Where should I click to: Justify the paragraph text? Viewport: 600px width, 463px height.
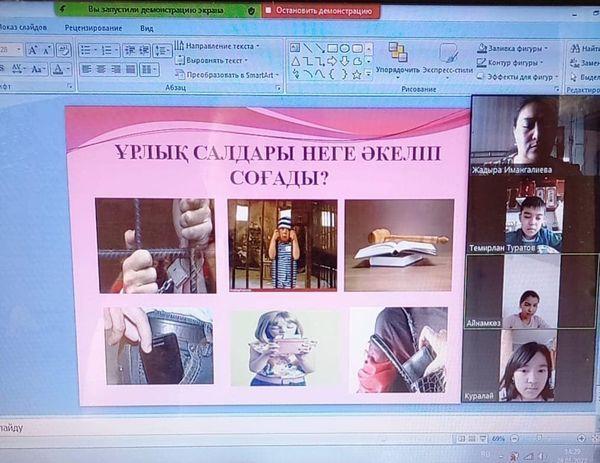point(130,69)
